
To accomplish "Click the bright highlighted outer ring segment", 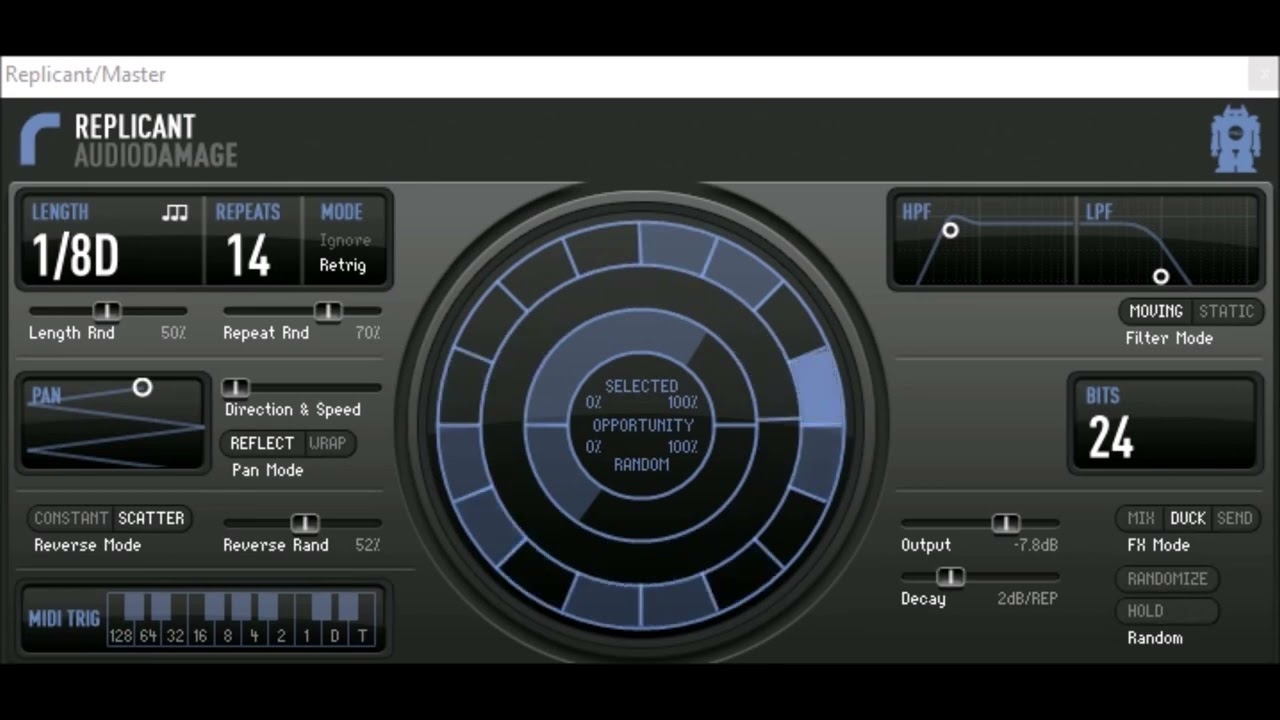I will click(820, 387).
